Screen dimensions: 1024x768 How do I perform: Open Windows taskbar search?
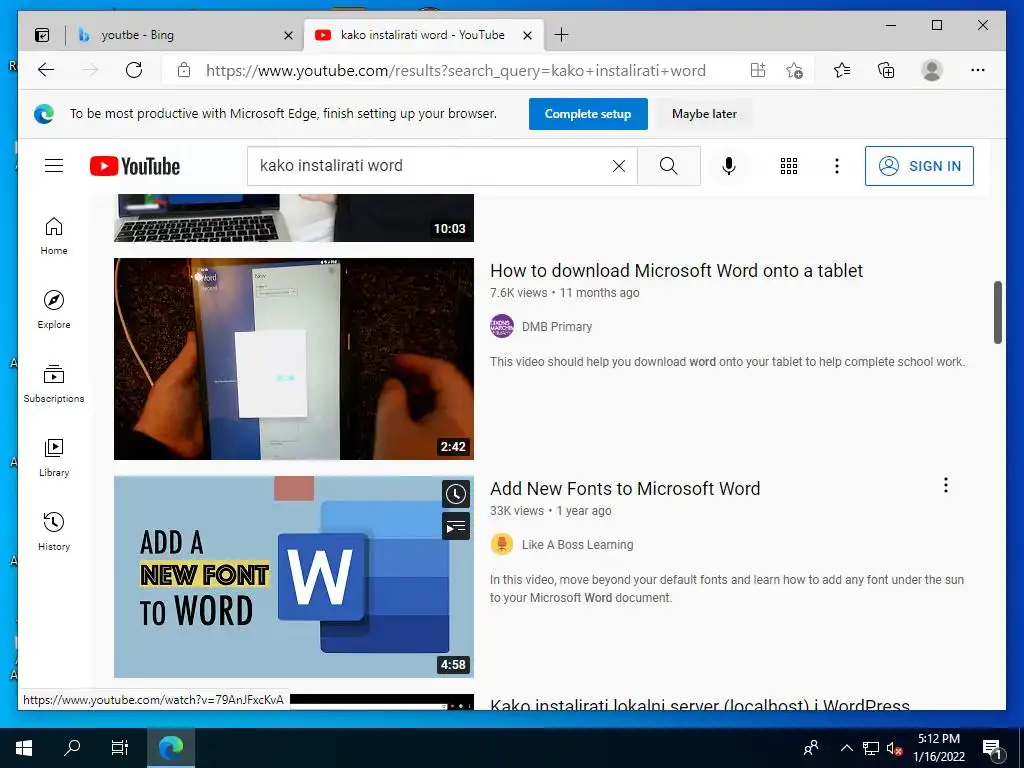click(x=72, y=748)
